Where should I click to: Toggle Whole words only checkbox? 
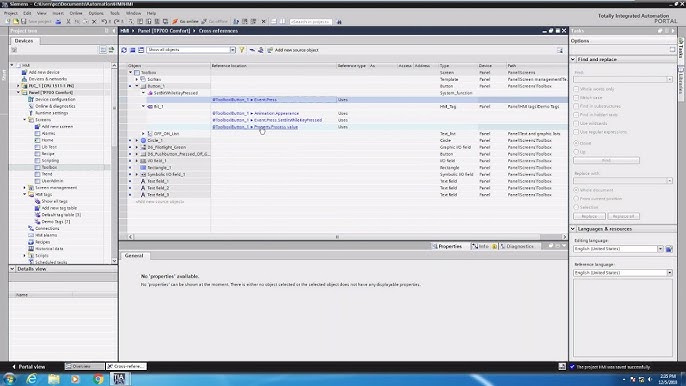click(x=576, y=89)
